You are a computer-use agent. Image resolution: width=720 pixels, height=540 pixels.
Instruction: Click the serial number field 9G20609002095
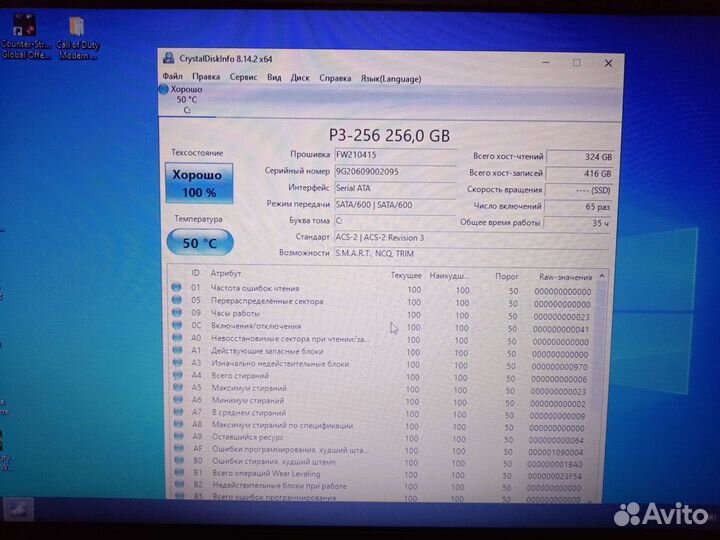(395, 172)
